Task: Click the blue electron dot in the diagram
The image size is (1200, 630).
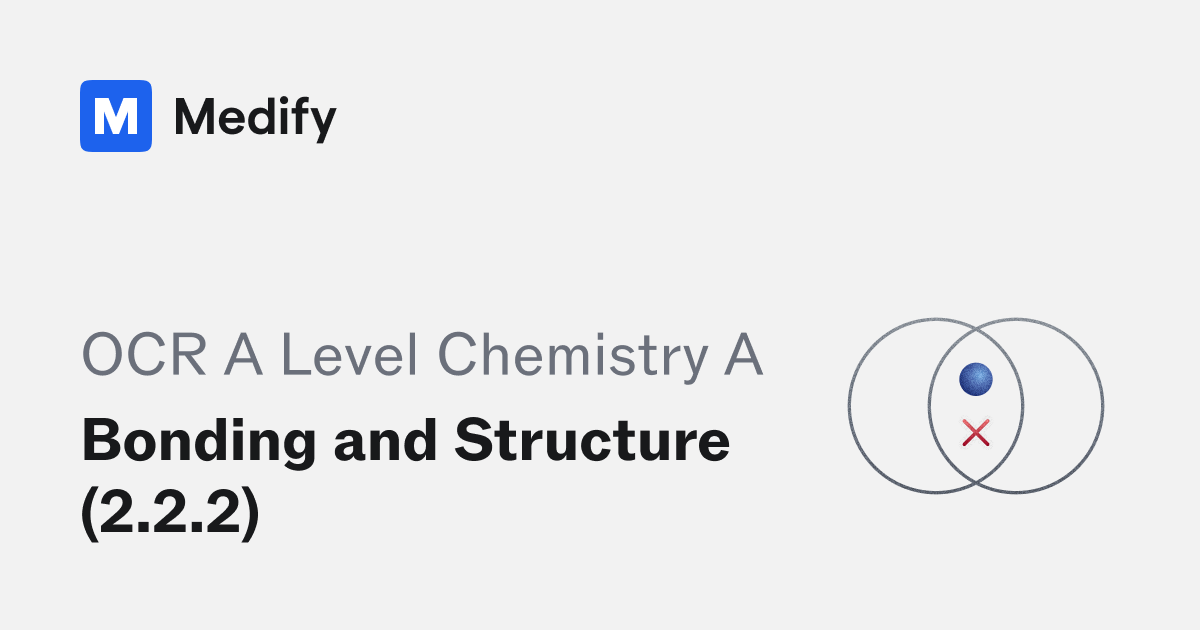Action: [975, 379]
